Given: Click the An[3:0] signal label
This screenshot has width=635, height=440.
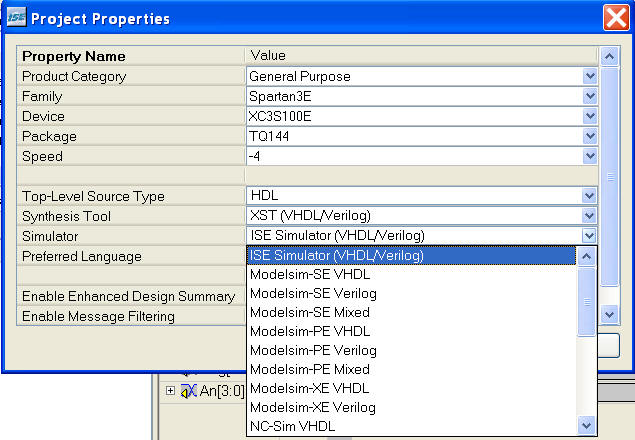Looking at the screenshot, I should pyautogui.click(x=222, y=391).
